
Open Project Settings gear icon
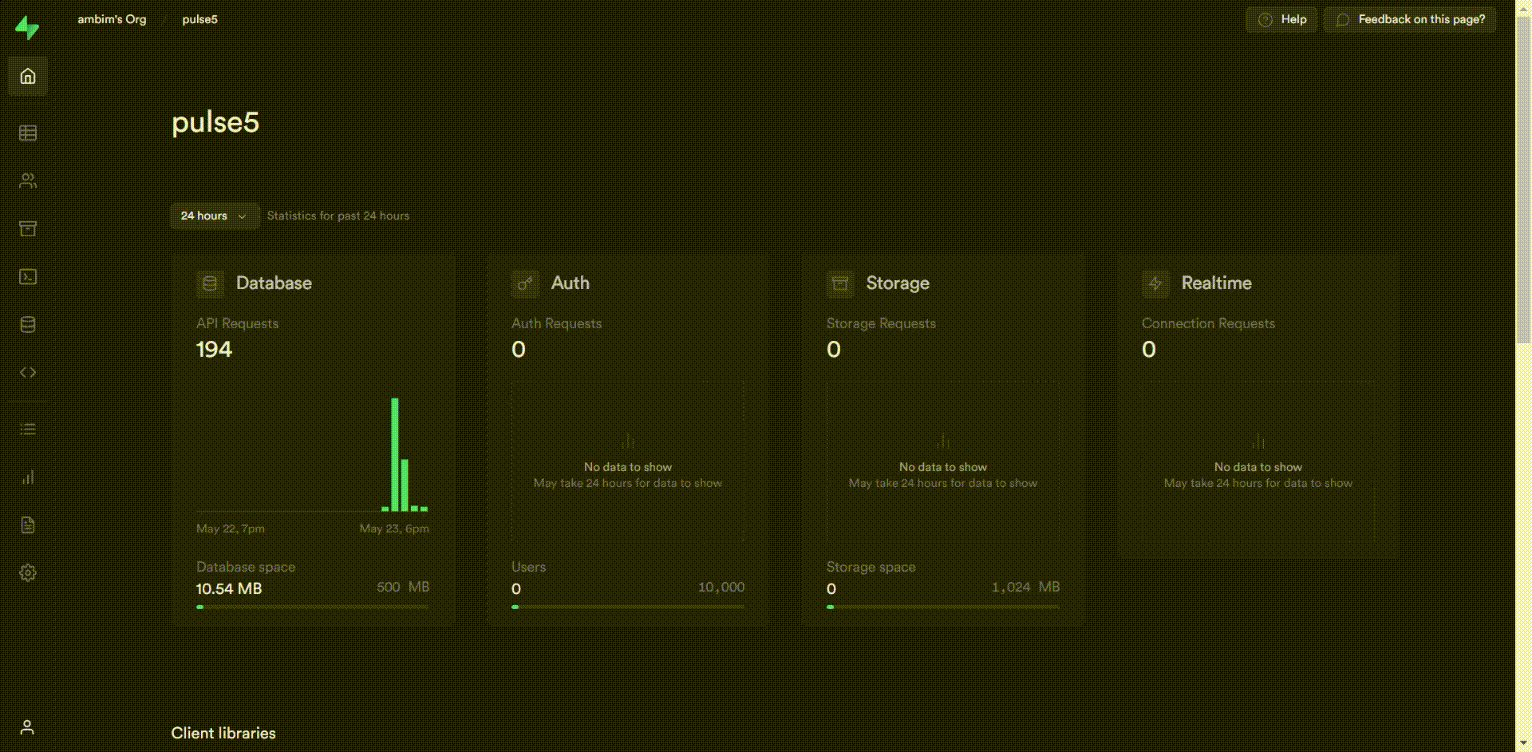(28, 573)
